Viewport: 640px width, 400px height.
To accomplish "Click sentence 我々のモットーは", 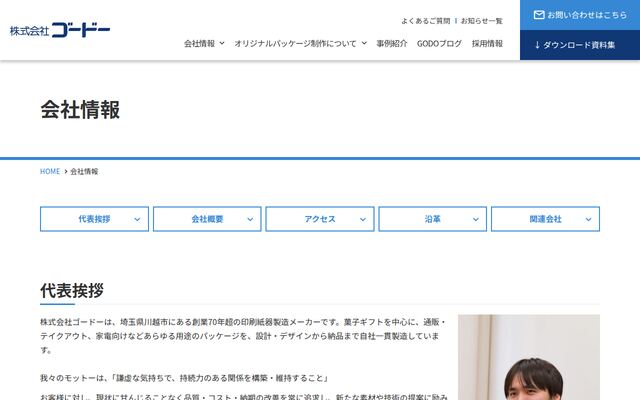I will (x=184, y=378).
